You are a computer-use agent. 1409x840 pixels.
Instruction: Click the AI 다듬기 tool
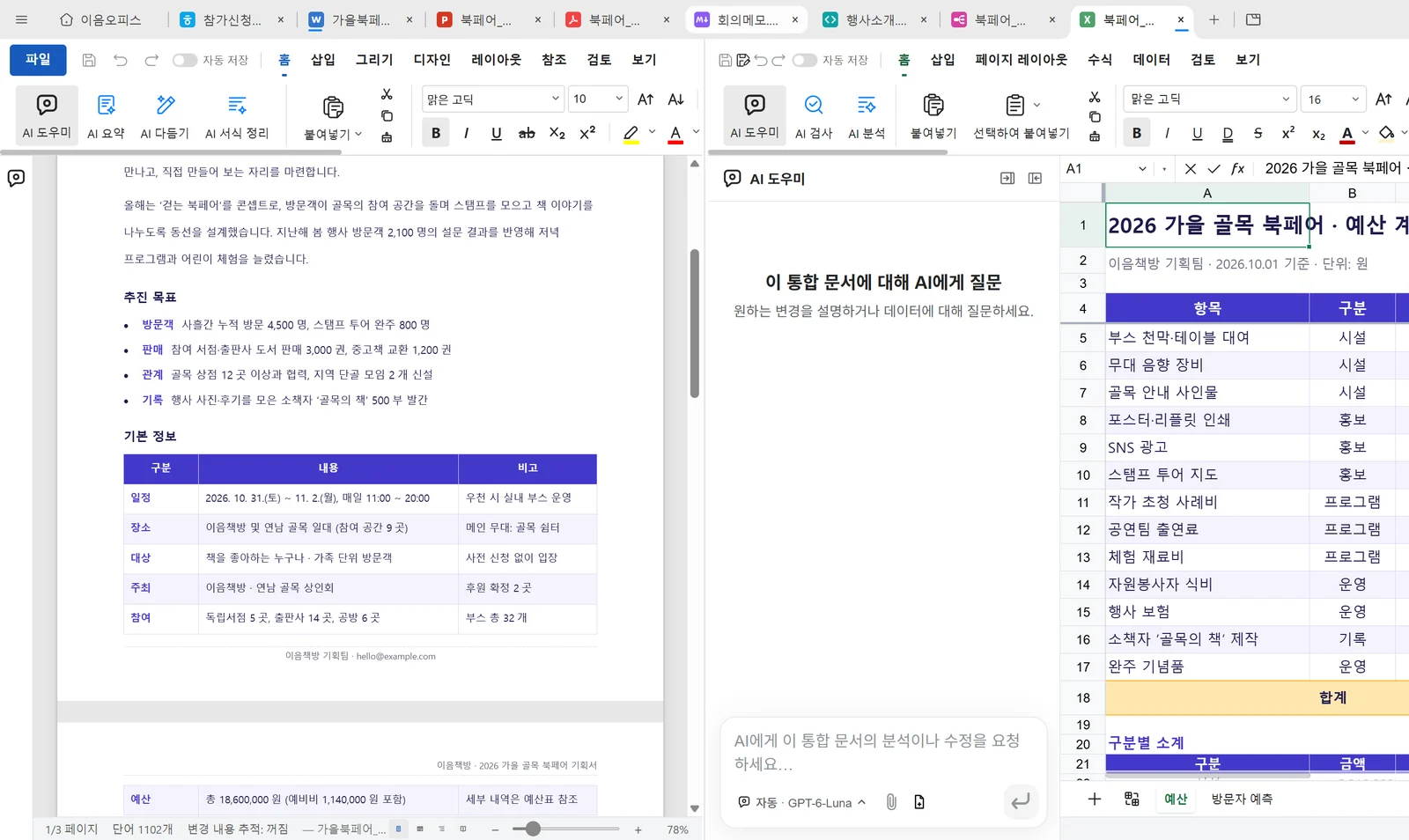click(x=165, y=115)
